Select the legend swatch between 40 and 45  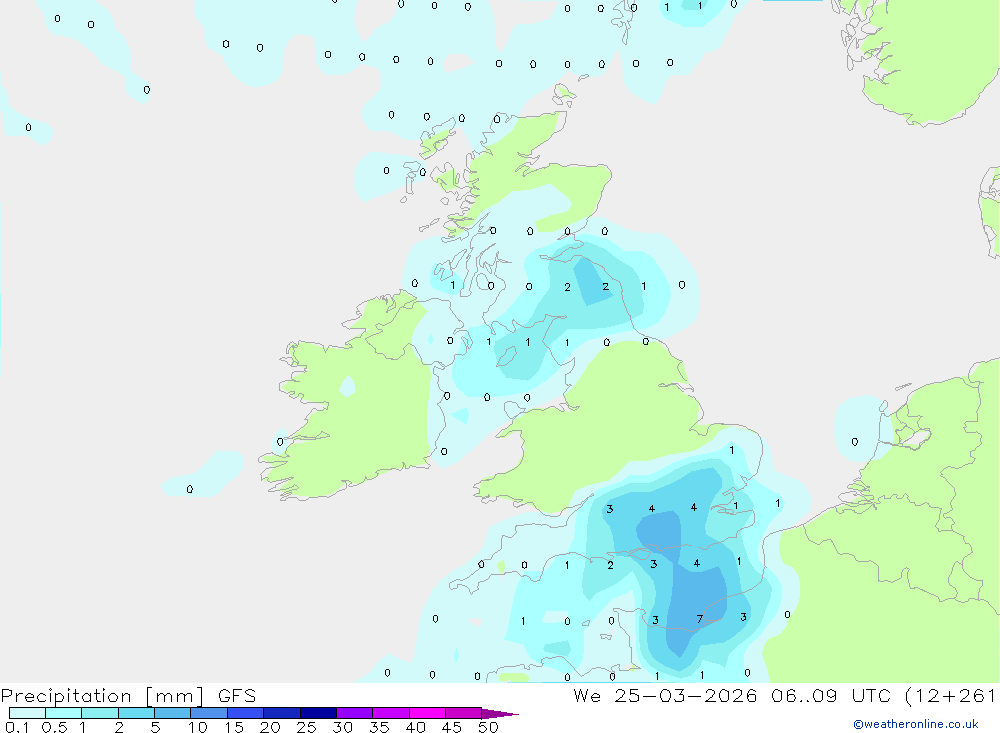click(x=427, y=713)
